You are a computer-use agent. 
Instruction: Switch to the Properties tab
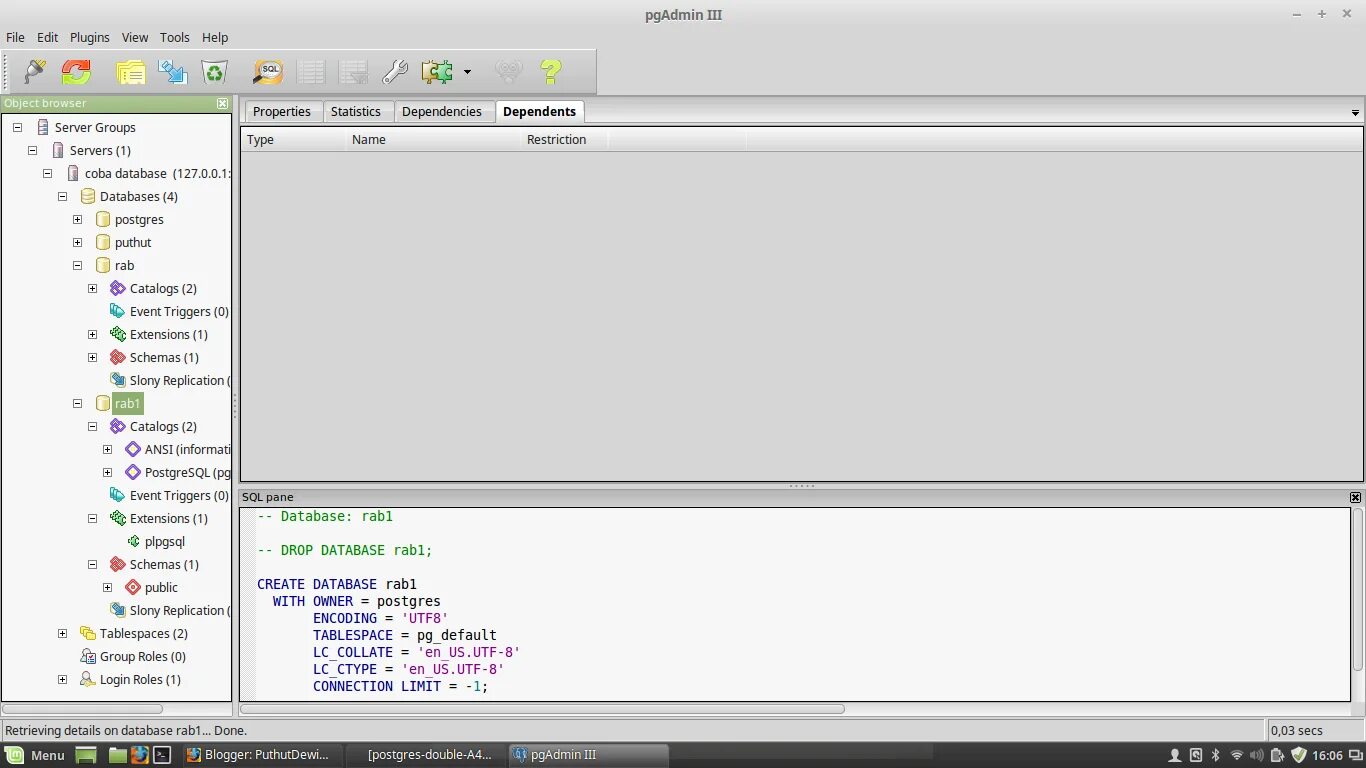pos(282,111)
